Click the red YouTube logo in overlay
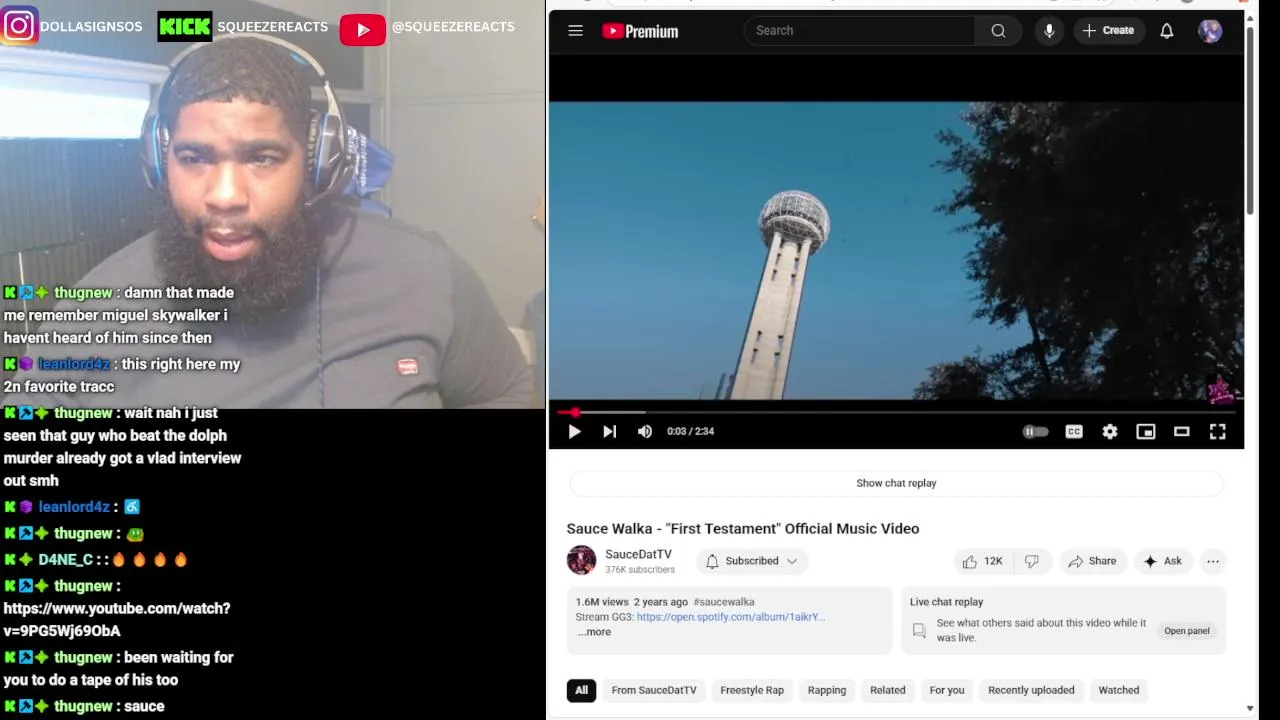 [x=362, y=30]
